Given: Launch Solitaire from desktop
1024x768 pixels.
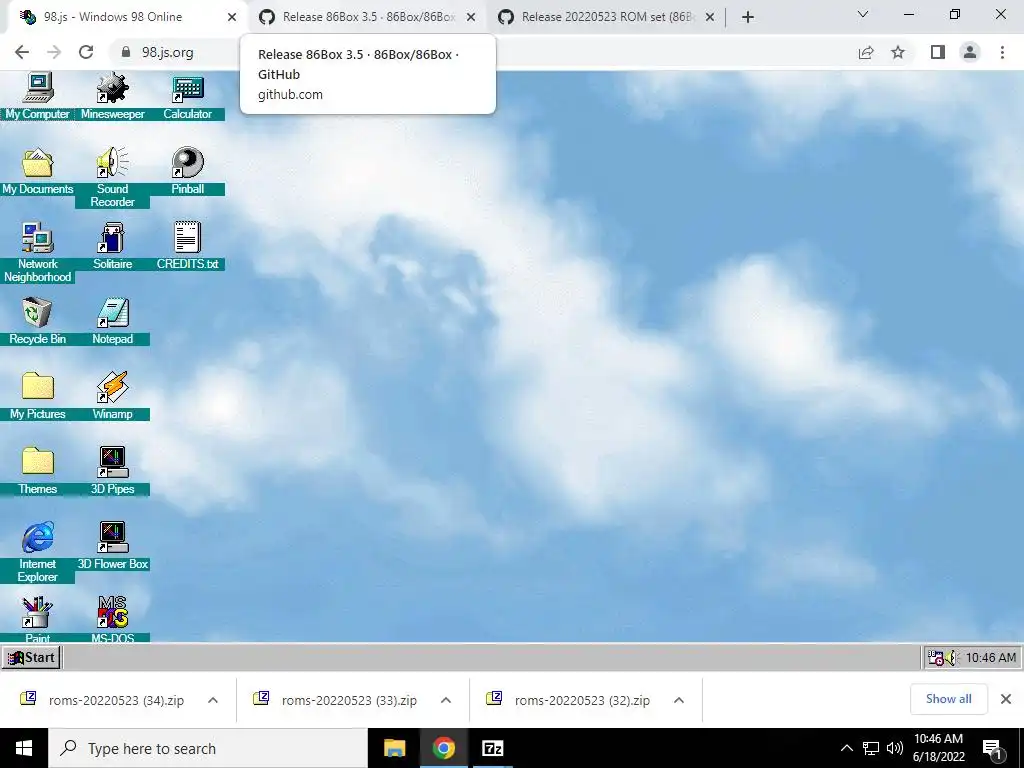Looking at the screenshot, I should click(x=112, y=247).
